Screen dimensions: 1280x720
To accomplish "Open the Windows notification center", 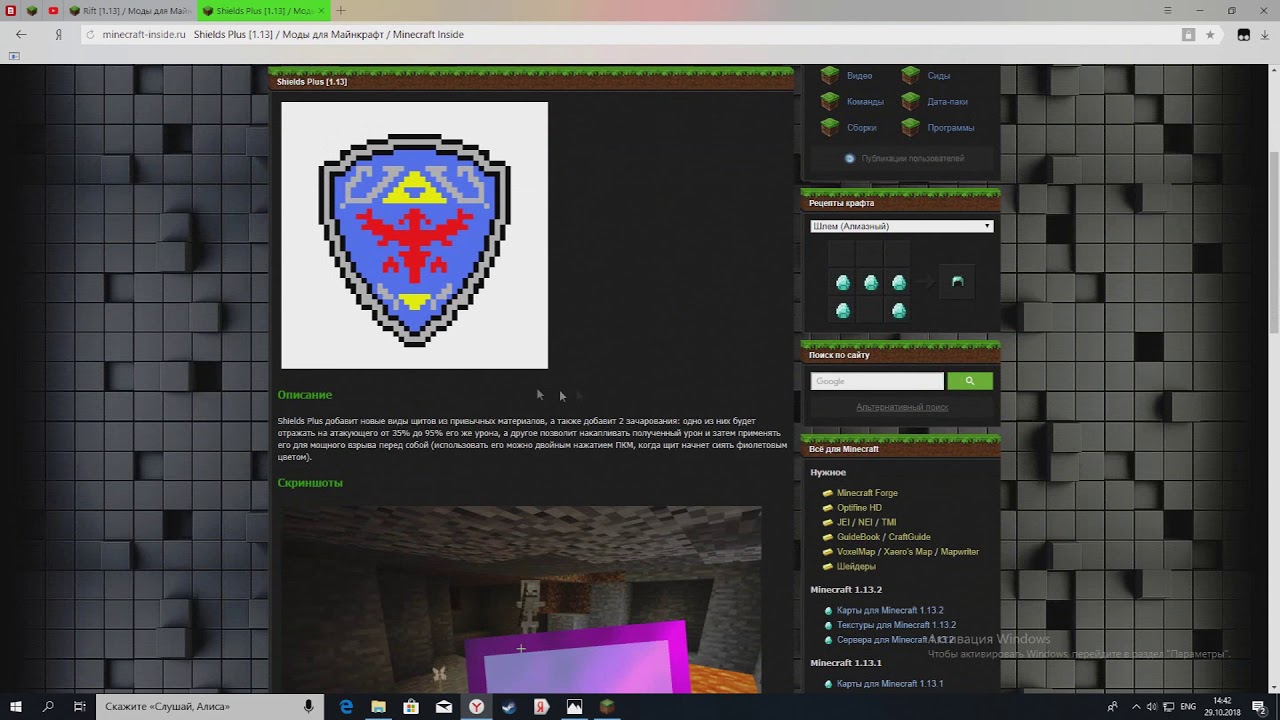I will 1259,707.
